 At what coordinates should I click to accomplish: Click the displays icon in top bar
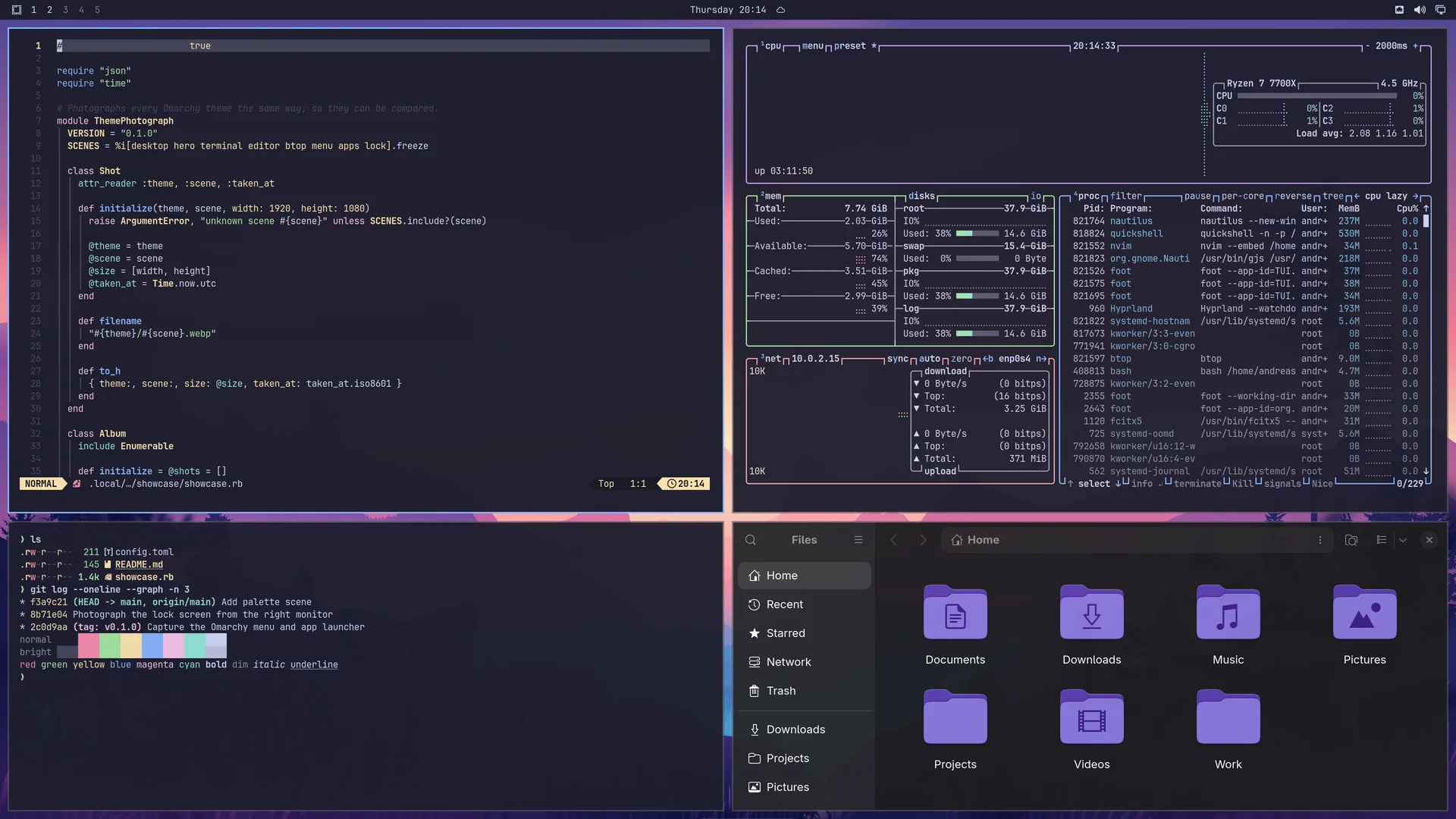pyautogui.click(x=1440, y=10)
